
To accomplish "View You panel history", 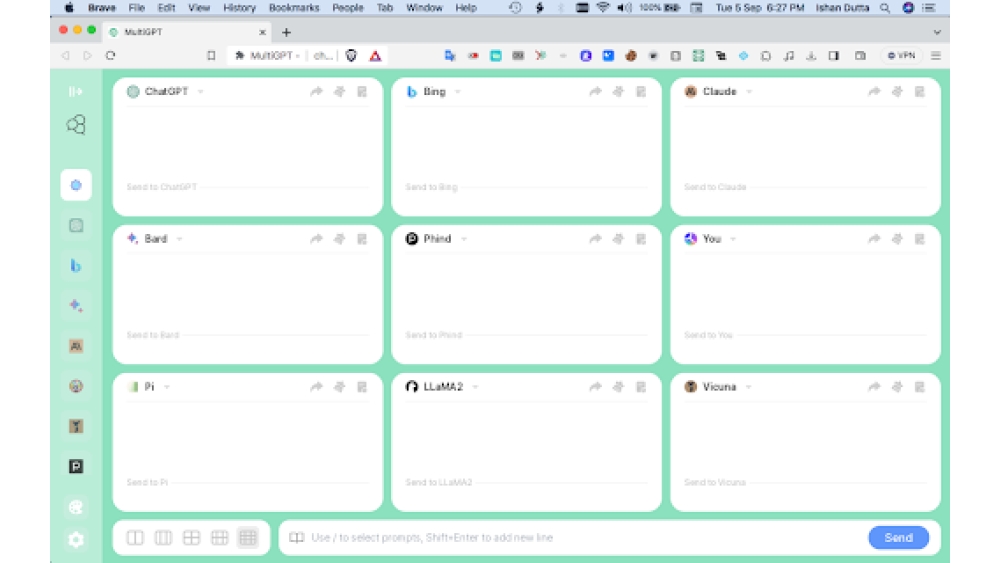I will click(920, 239).
